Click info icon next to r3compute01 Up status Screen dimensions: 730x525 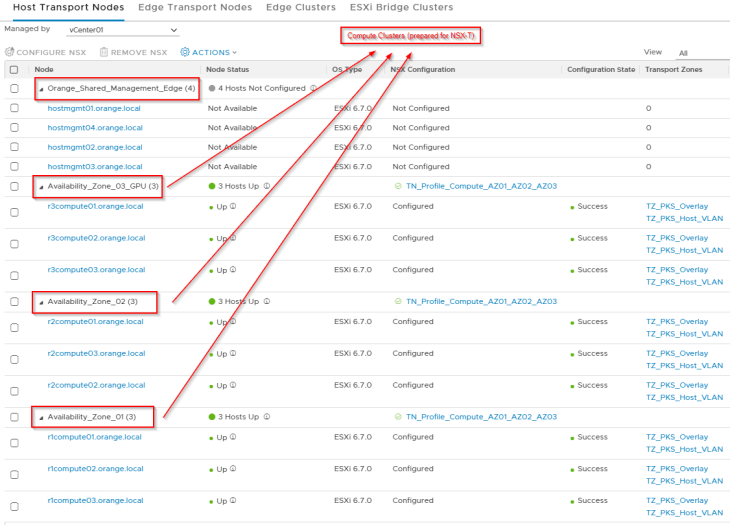coord(233,207)
